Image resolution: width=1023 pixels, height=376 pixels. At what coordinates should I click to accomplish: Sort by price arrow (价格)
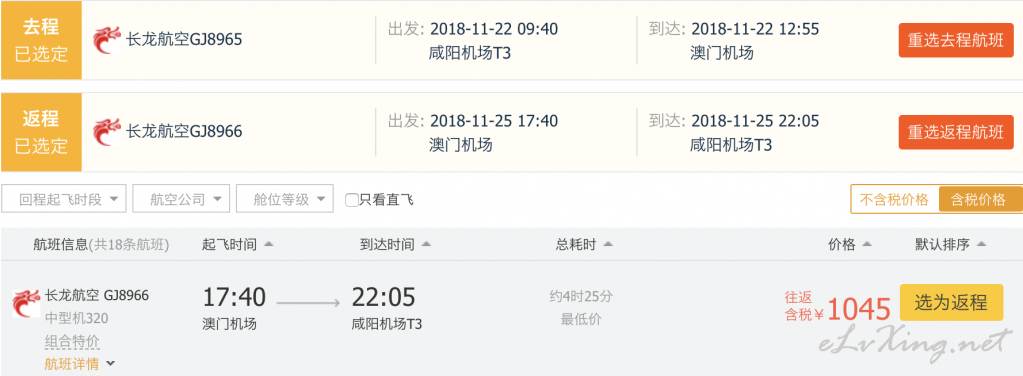click(x=867, y=245)
